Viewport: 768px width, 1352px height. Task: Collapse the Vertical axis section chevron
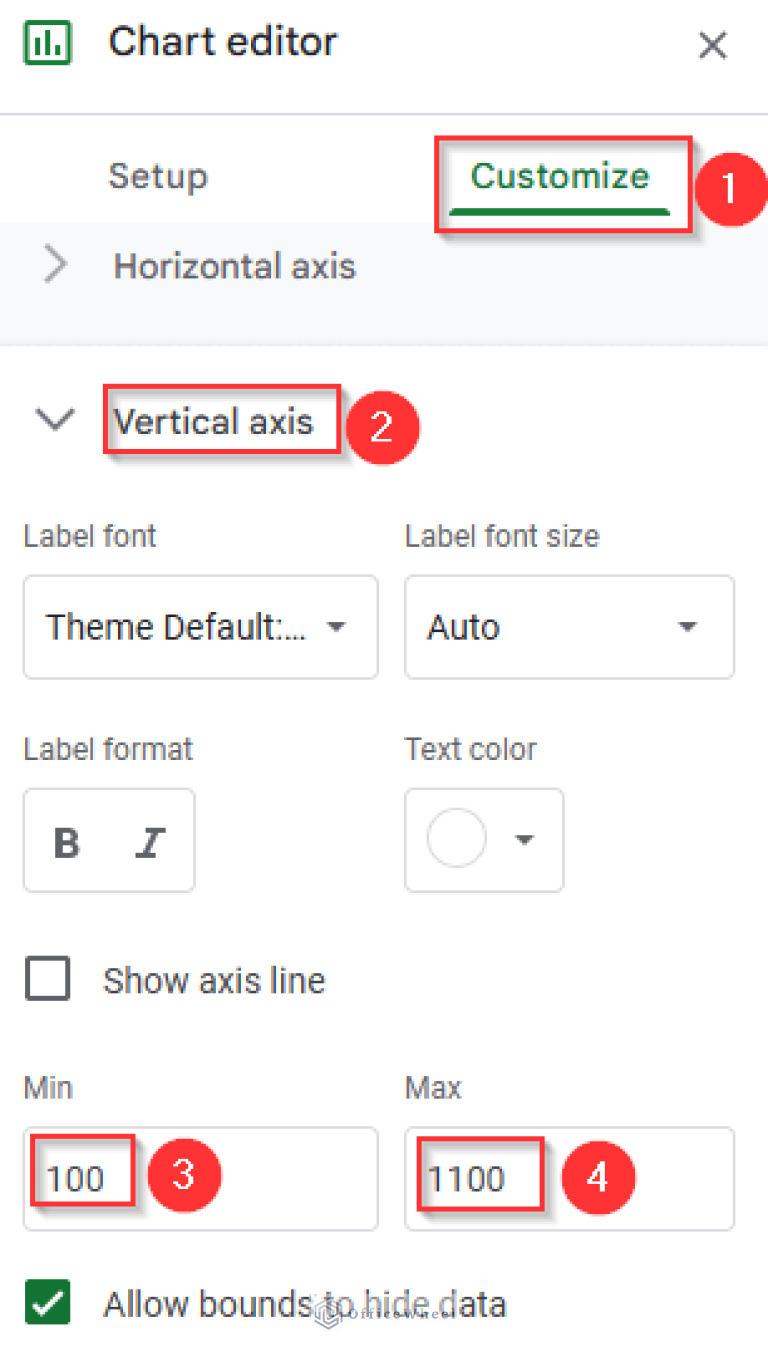point(54,421)
